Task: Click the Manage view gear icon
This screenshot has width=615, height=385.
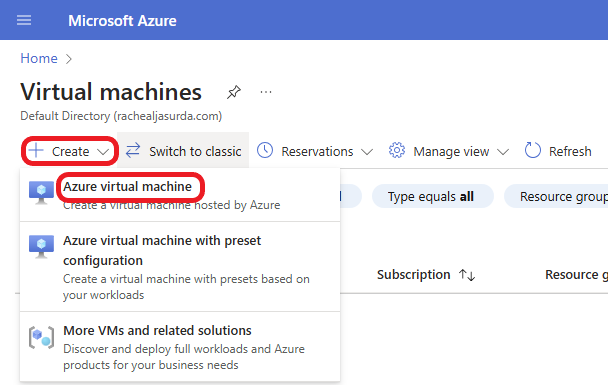Action: click(397, 151)
